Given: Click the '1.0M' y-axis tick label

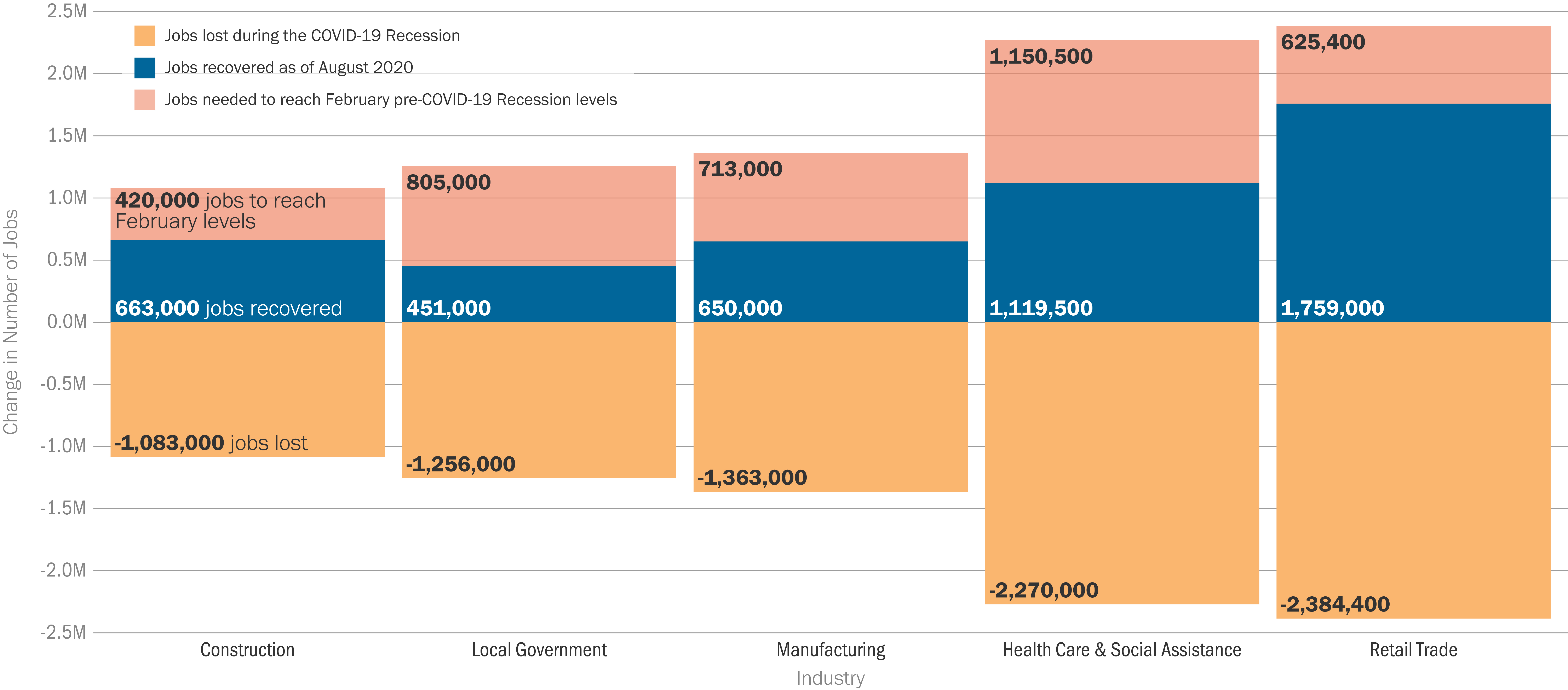Looking at the screenshot, I should 67,197.
